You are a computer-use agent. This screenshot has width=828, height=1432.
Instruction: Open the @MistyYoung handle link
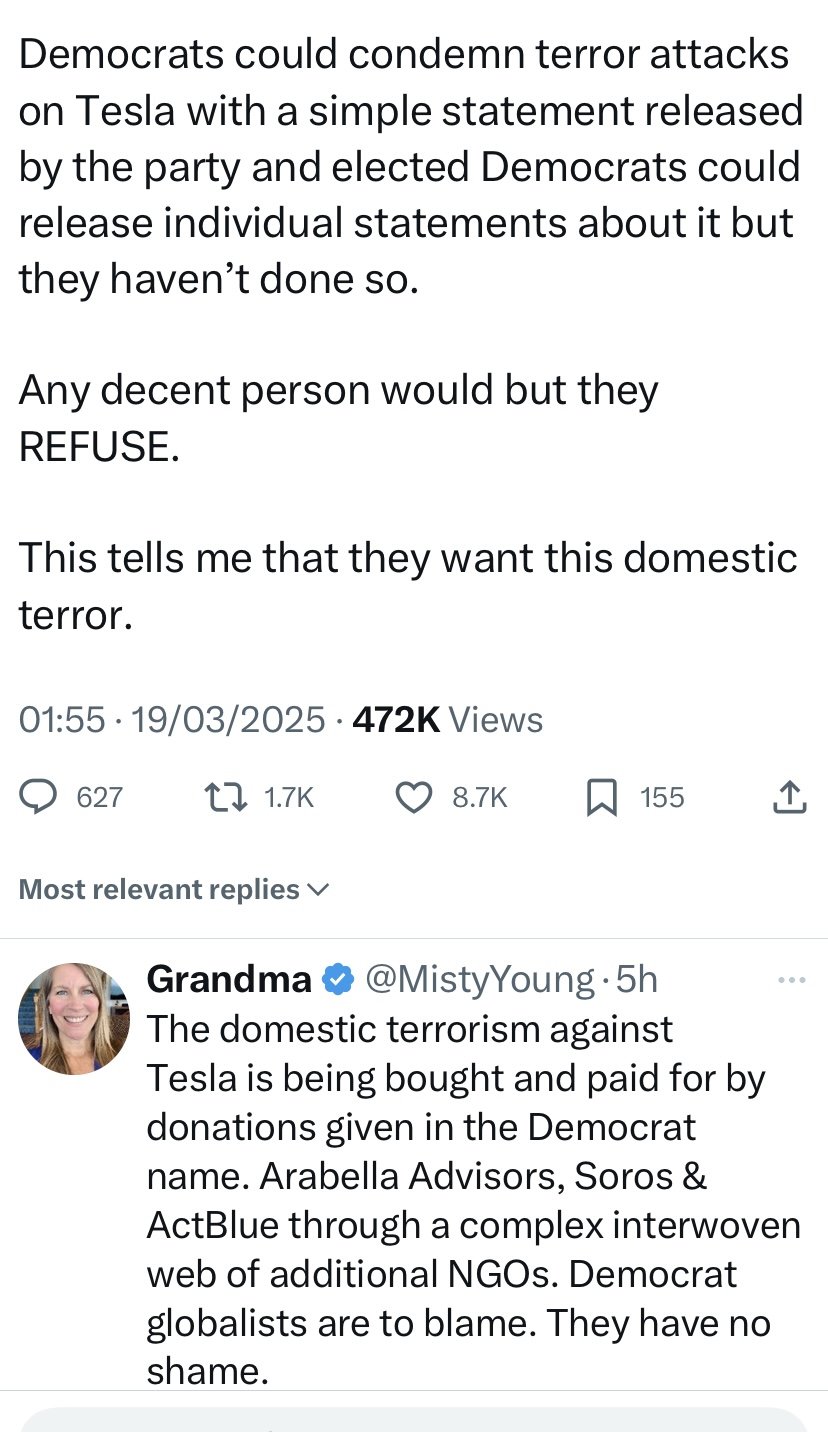click(x=479, y=980)
